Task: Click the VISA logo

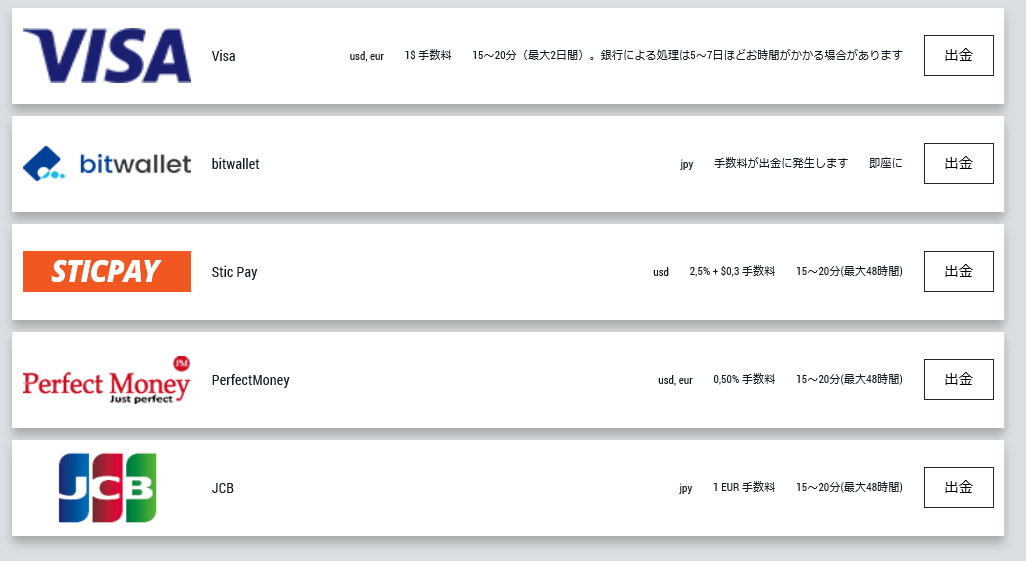Action: pyautogui.click(x=107, y=56)
